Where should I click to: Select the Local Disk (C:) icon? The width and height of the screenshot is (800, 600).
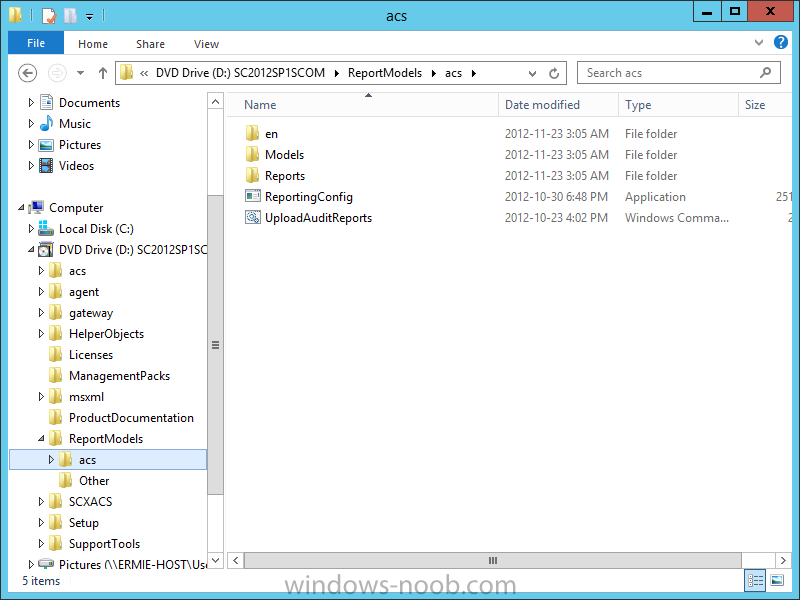point(46,228)
